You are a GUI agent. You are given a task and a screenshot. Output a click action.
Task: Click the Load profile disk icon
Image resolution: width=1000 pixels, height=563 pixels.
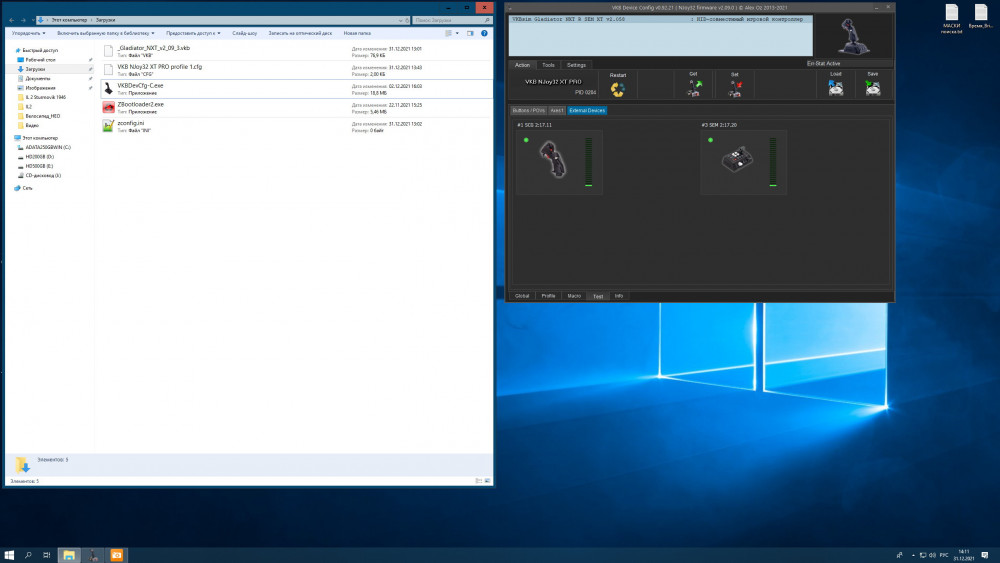[x=836, y=89]
